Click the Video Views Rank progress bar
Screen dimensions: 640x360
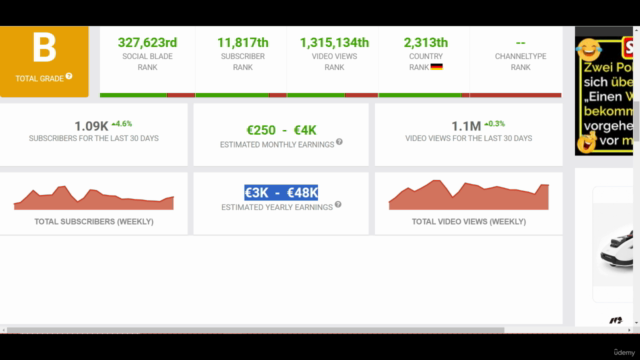point(333,95)
